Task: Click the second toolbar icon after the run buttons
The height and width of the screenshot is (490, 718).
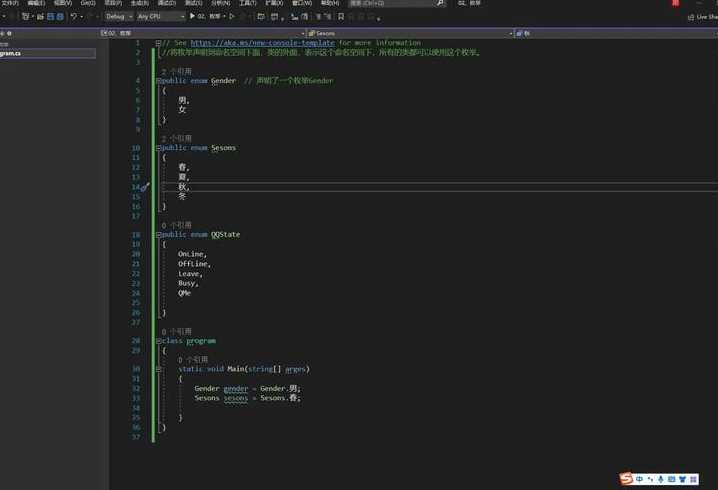Action: coord(274,16)
